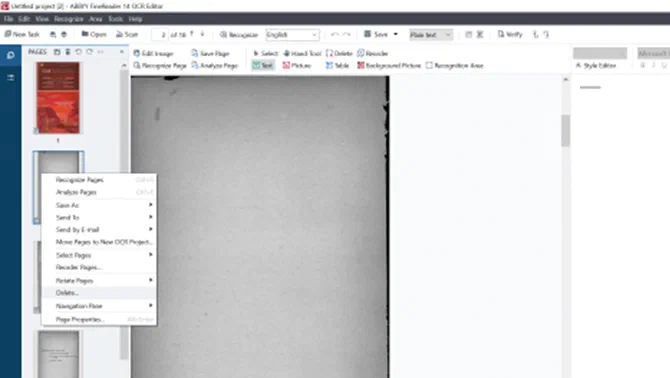Click the Recognize toolbar button
670x378 pixels.
(239, 35)
